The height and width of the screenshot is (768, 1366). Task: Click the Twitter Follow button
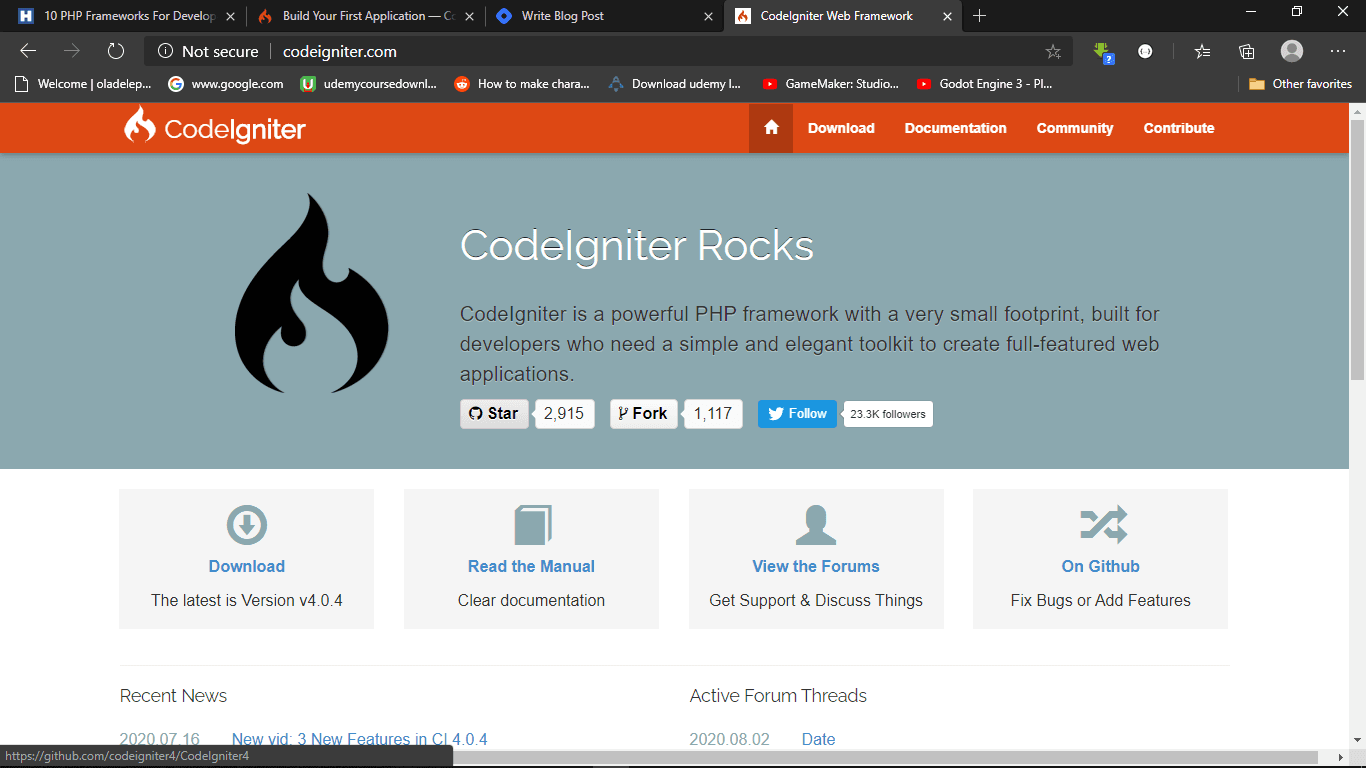coord(797,413)
